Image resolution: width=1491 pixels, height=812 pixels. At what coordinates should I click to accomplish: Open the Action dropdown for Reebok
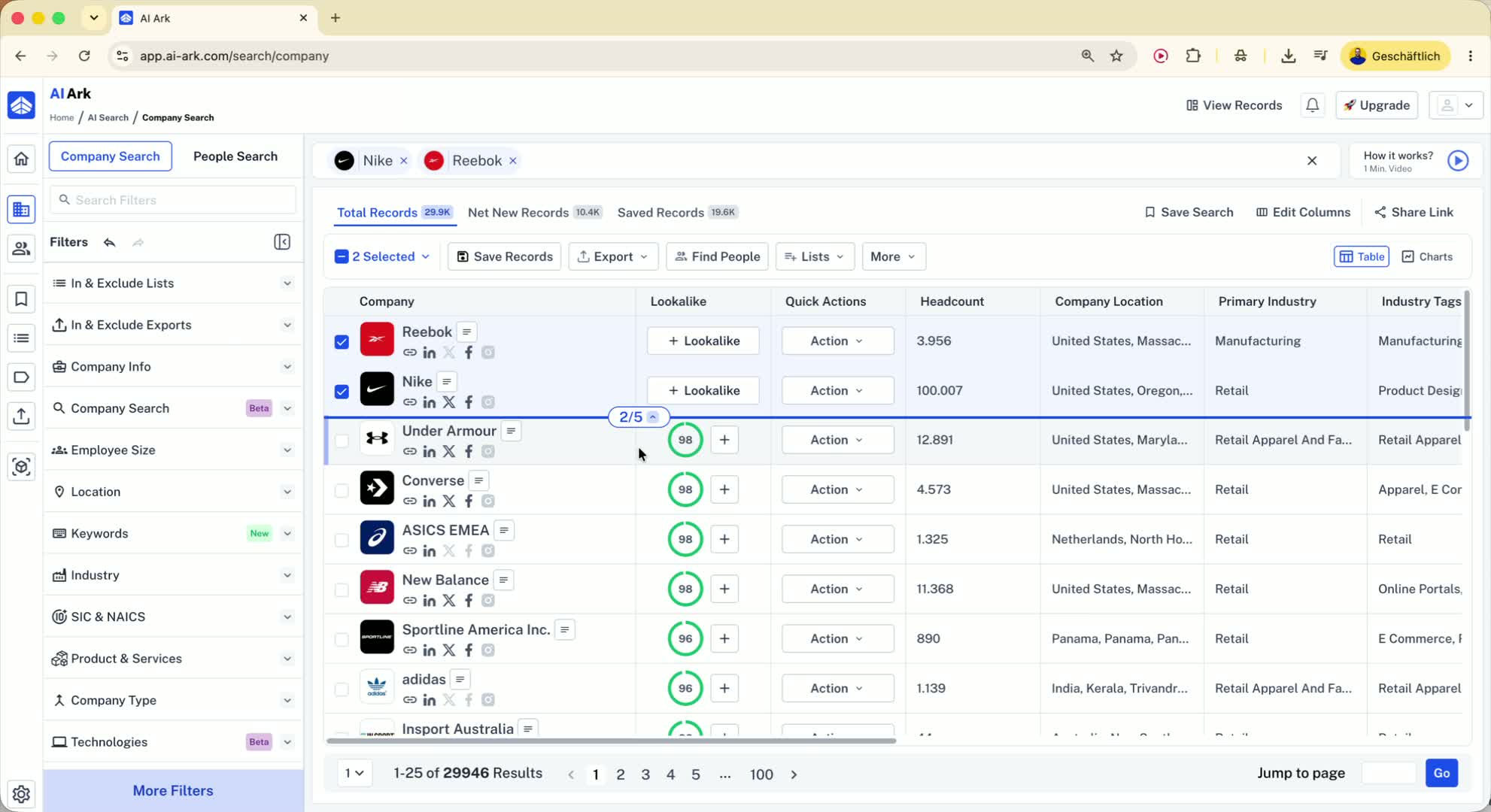(x=837, y=341)
